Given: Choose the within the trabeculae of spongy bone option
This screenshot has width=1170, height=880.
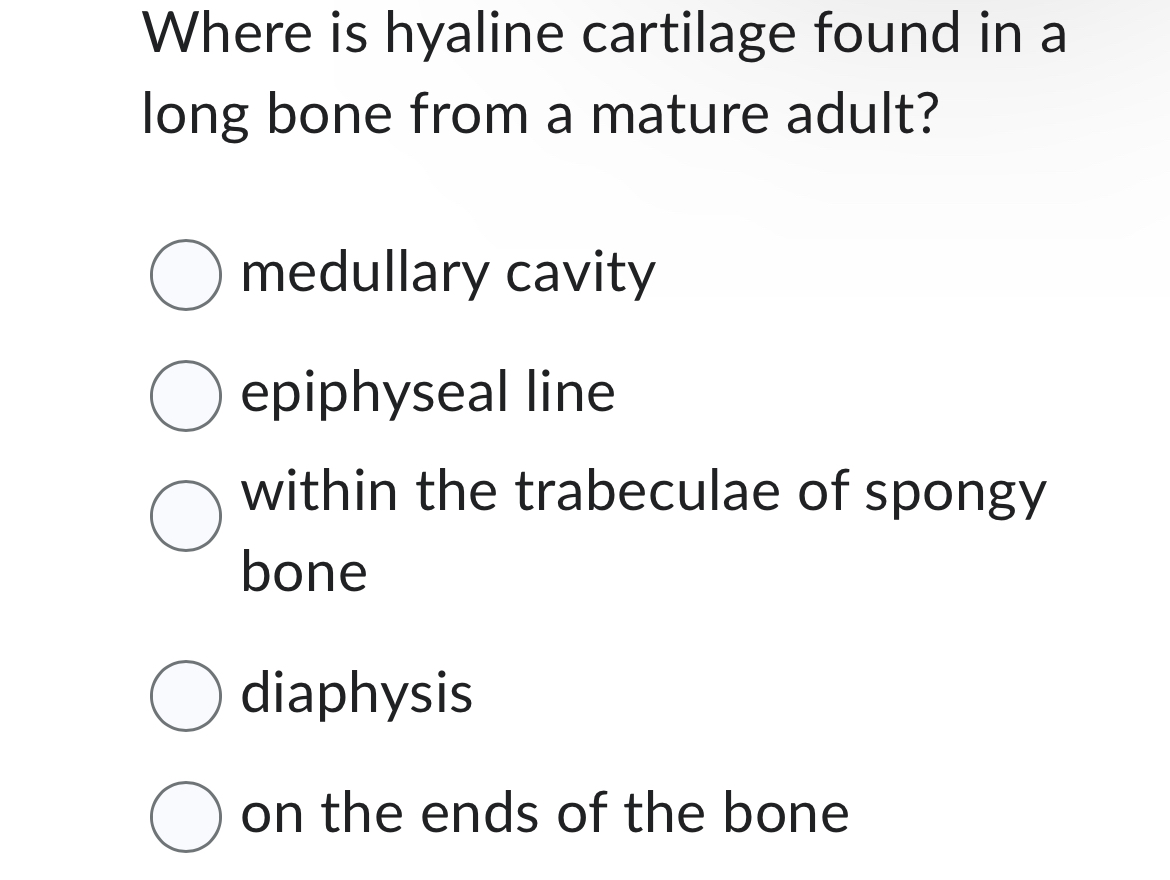Looking at the screenshot, I should [185, 516].
